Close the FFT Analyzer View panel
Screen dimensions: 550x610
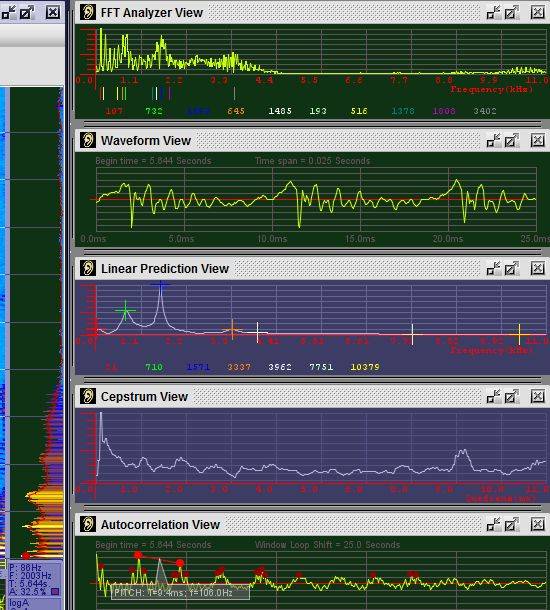538,12
